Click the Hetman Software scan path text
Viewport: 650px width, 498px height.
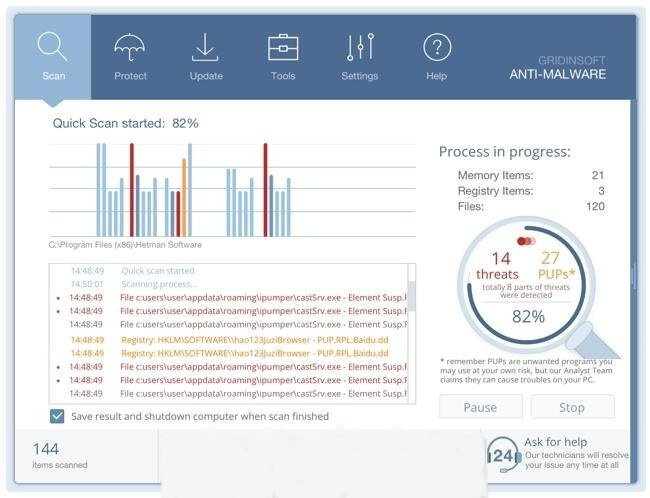[x=125, y=245]
